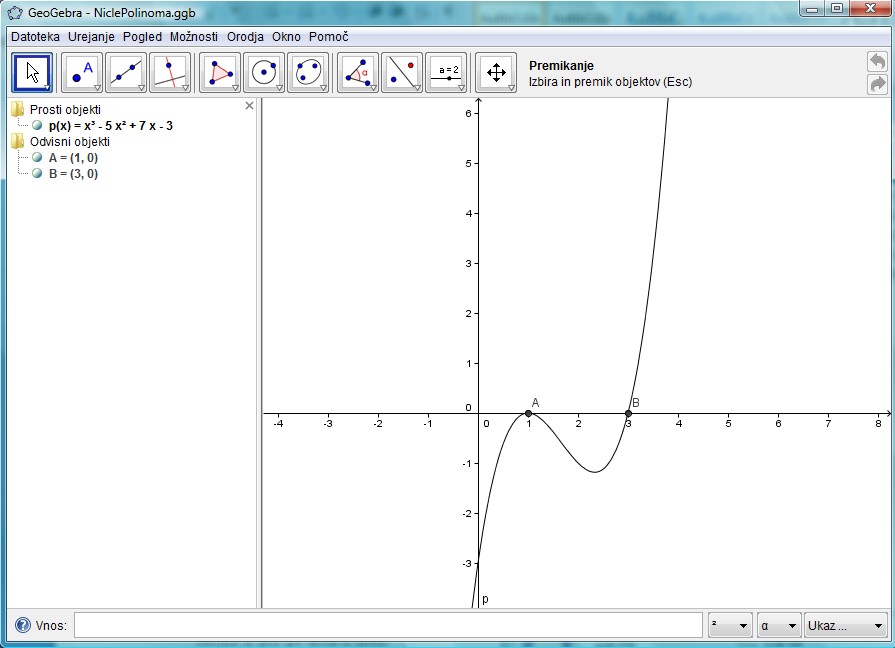The height and width of the screenshot is (648, 895).
Task: Select the Angle tool
Action: click(x=358, y=72)
